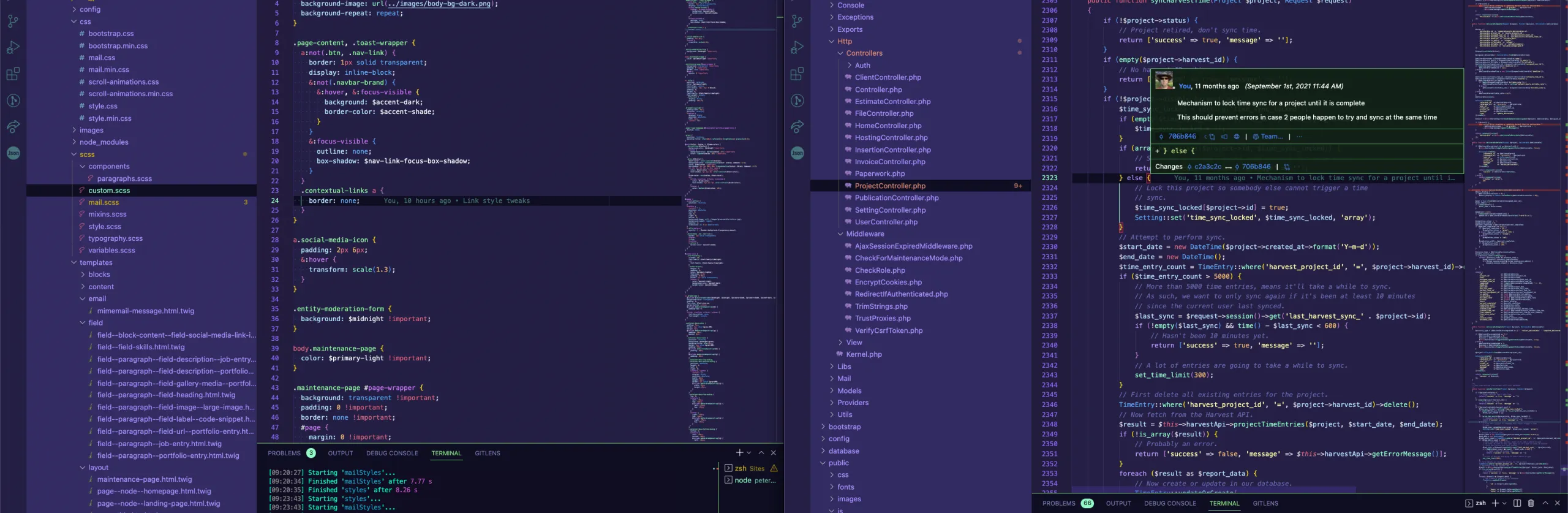1568x513 pixels.
Task: Open Extensions view in left window
Action: click(13, 74)
